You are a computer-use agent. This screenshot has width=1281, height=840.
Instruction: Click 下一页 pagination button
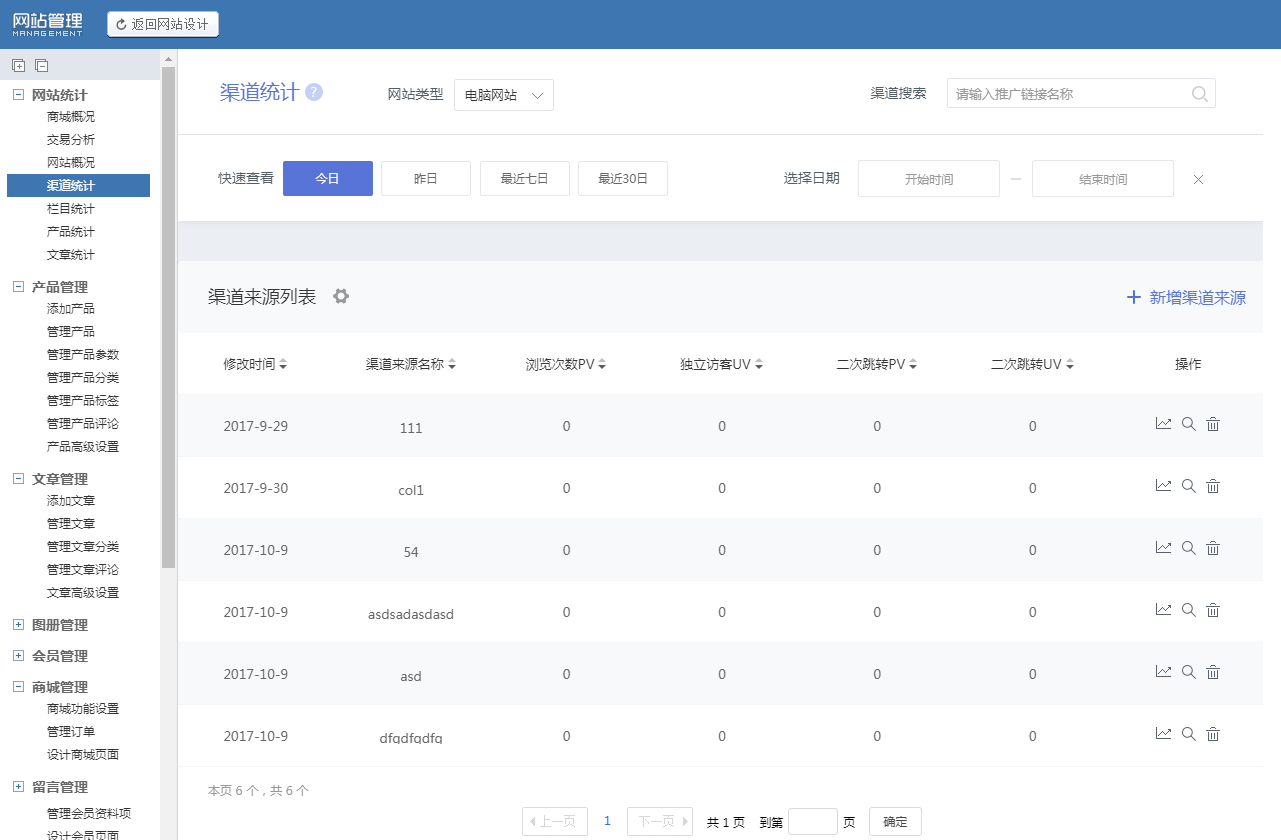click(660, 822)
